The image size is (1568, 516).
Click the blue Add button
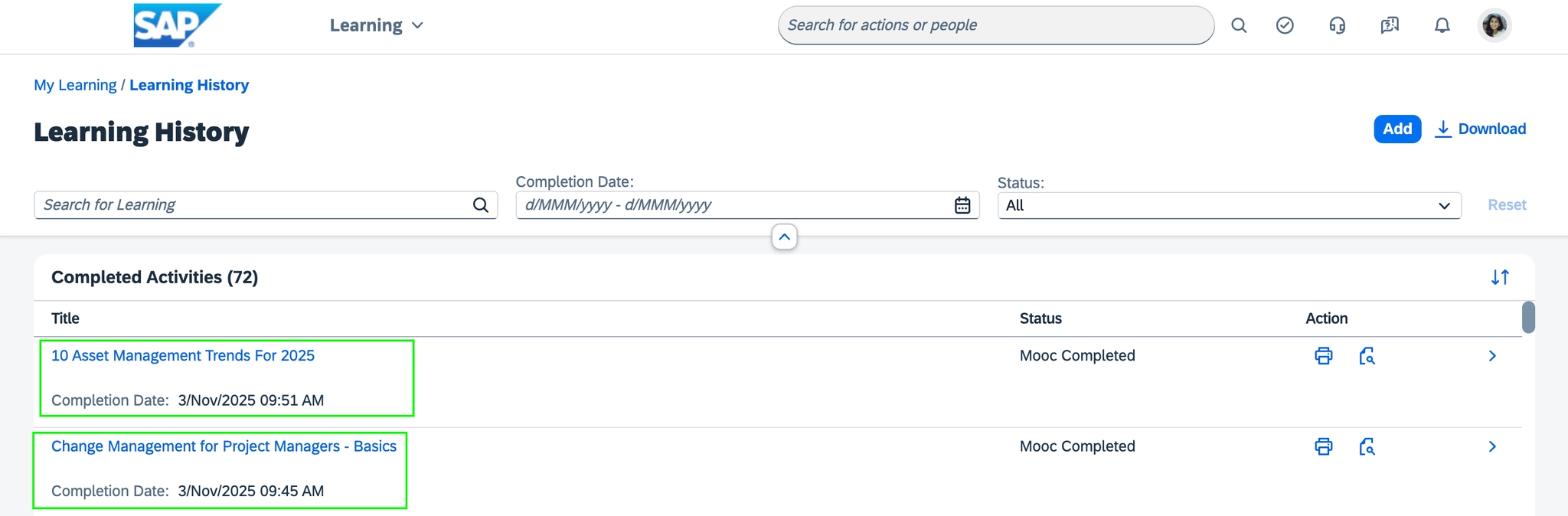[x=1397, y=129]
